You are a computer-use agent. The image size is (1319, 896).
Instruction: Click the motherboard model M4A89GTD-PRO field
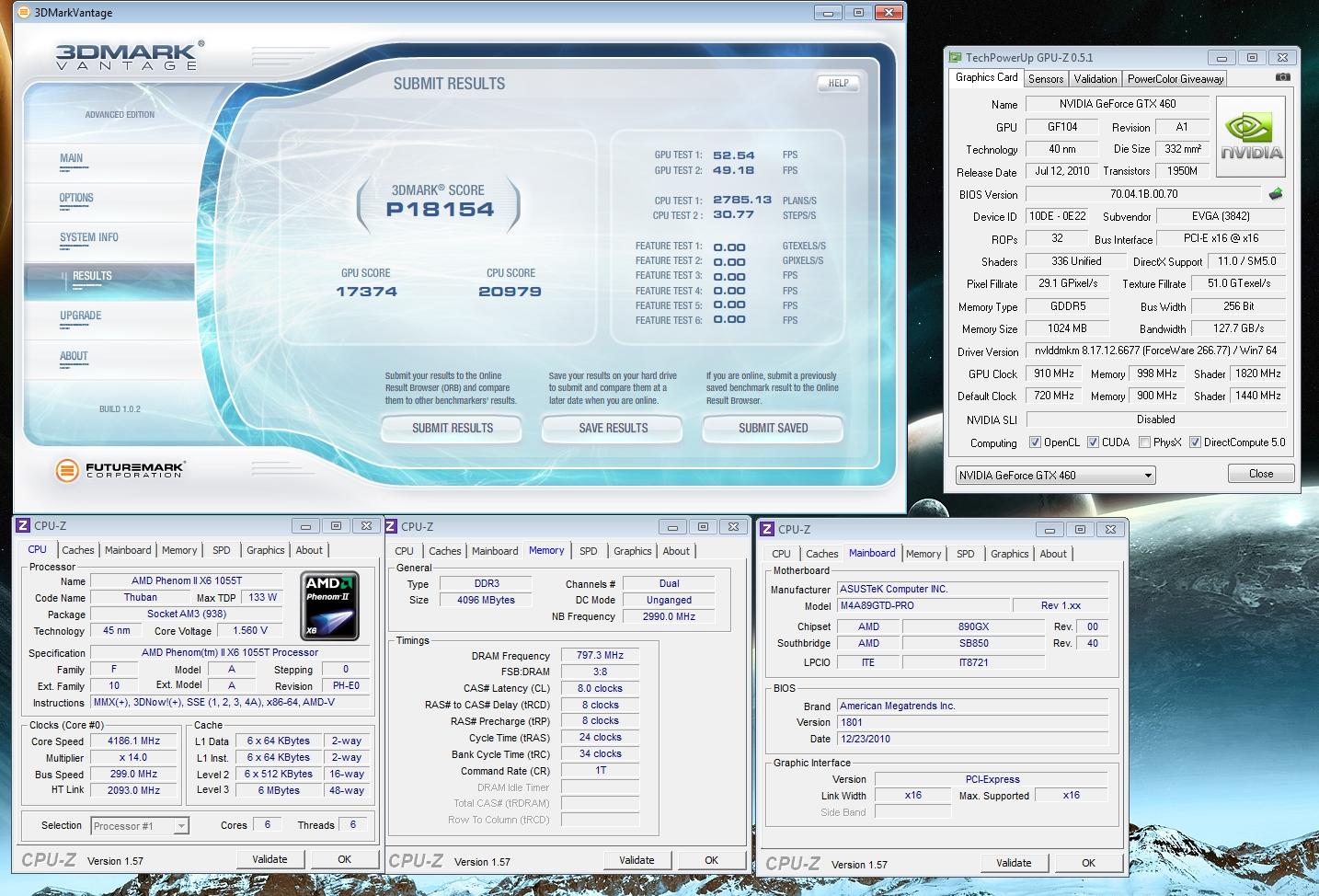[x=923, y=605]
